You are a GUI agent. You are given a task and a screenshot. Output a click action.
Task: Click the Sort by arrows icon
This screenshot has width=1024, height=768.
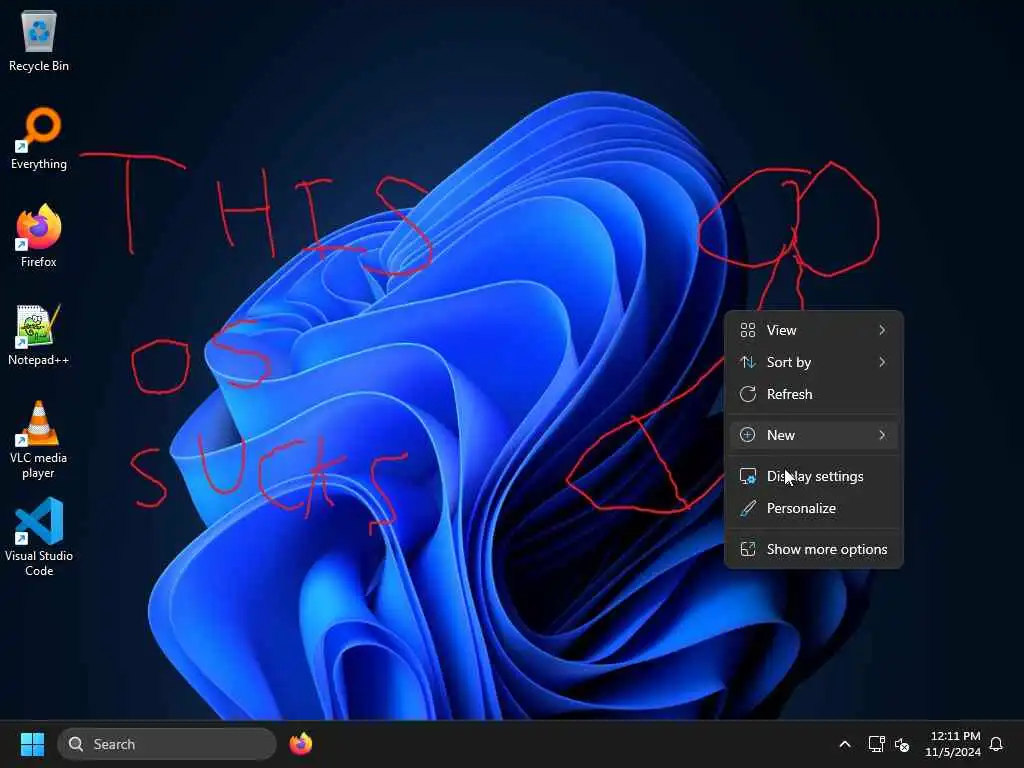pos(748,362)
